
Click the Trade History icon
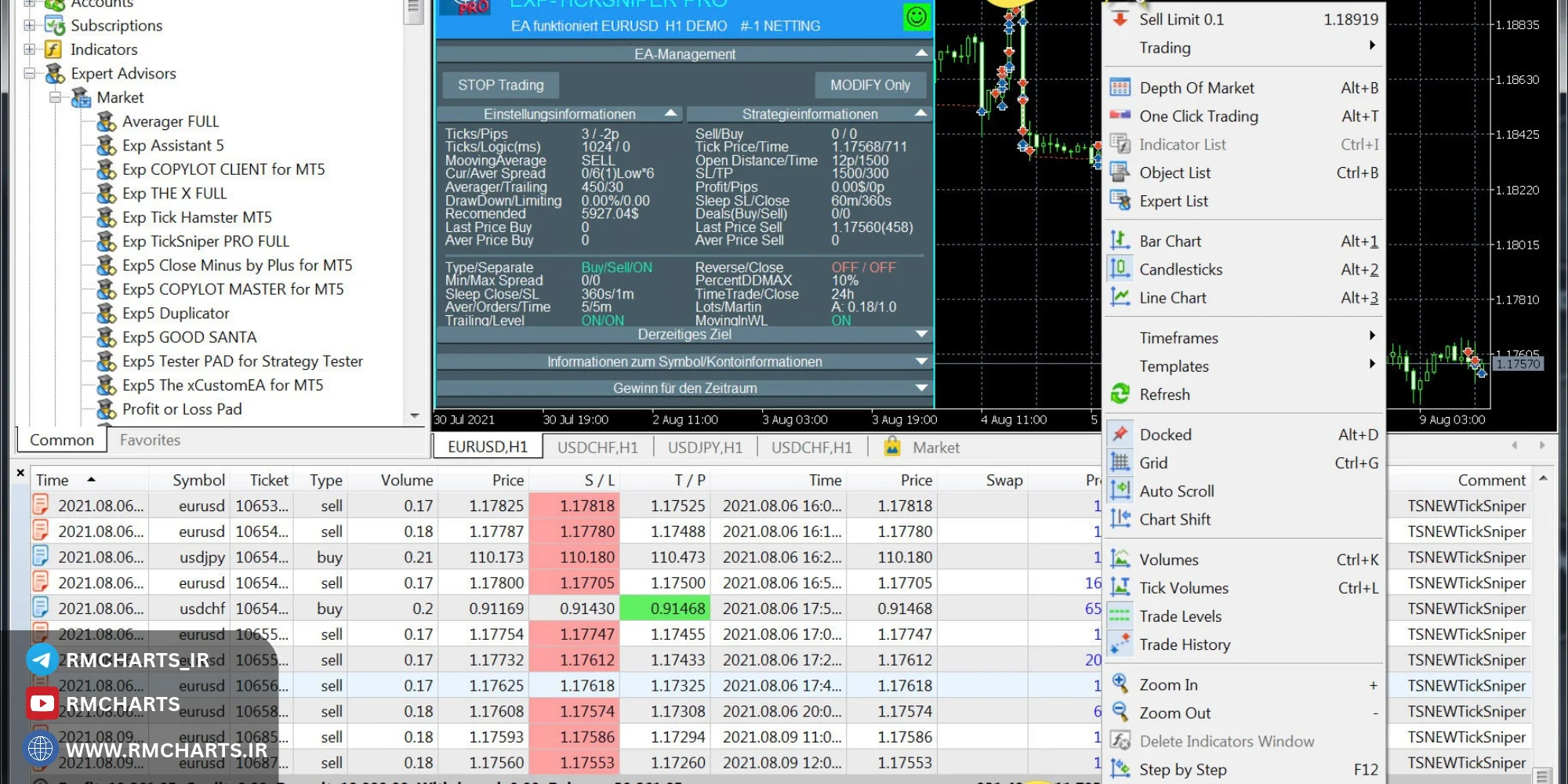(x=1120, y=644)
